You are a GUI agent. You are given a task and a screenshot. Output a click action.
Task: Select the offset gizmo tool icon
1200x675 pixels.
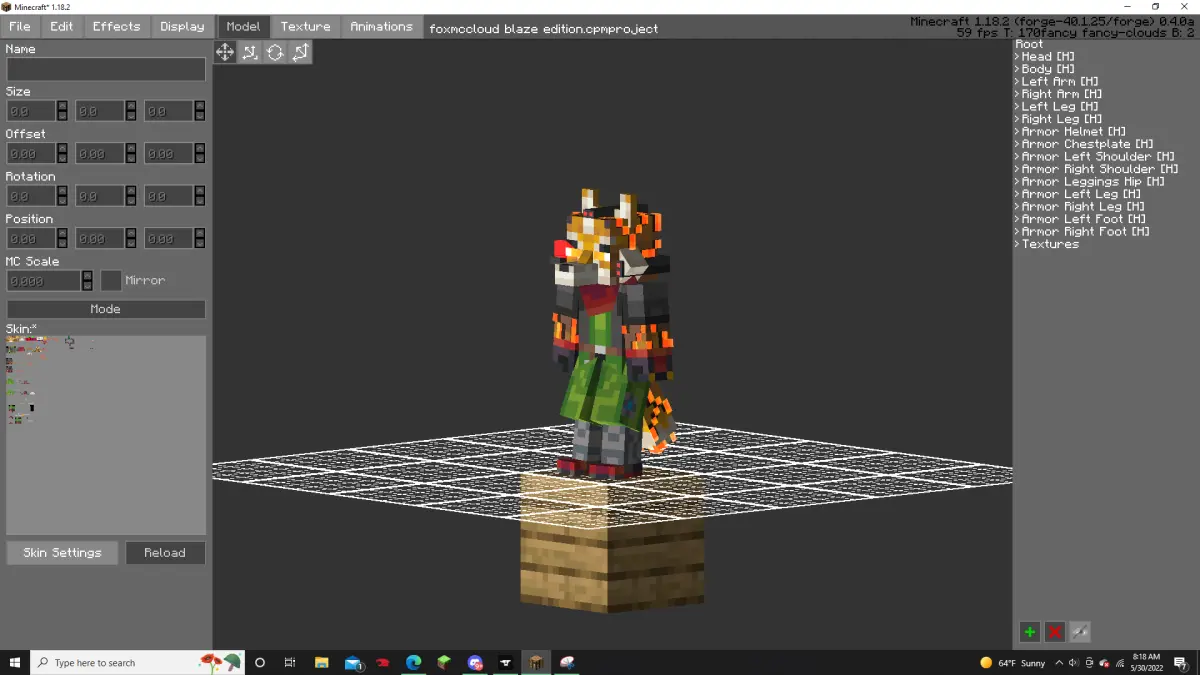250,52
